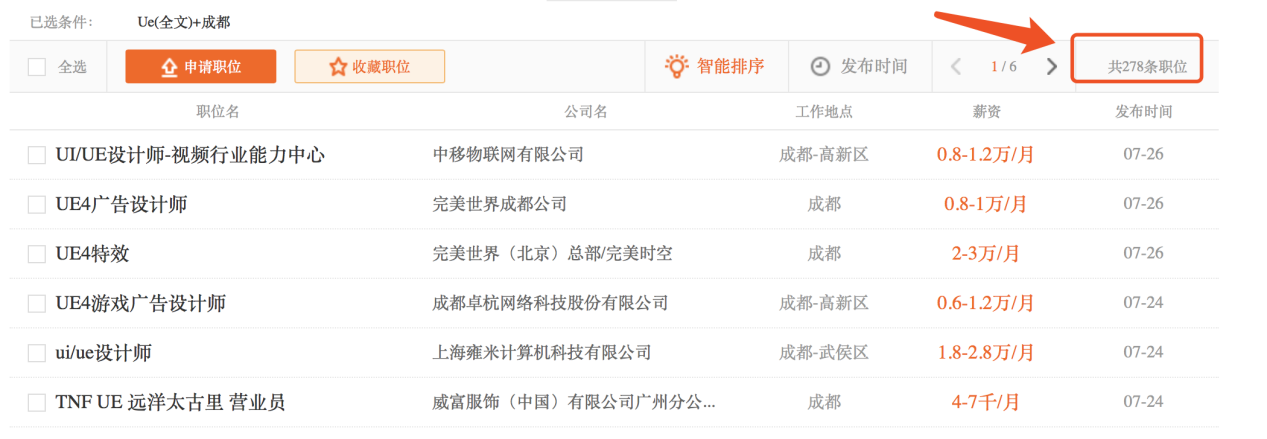The height and width of the screenshot is (439, 1267).
Task: Click salary 0.6-1.2万/月
Action: point(985,303)
